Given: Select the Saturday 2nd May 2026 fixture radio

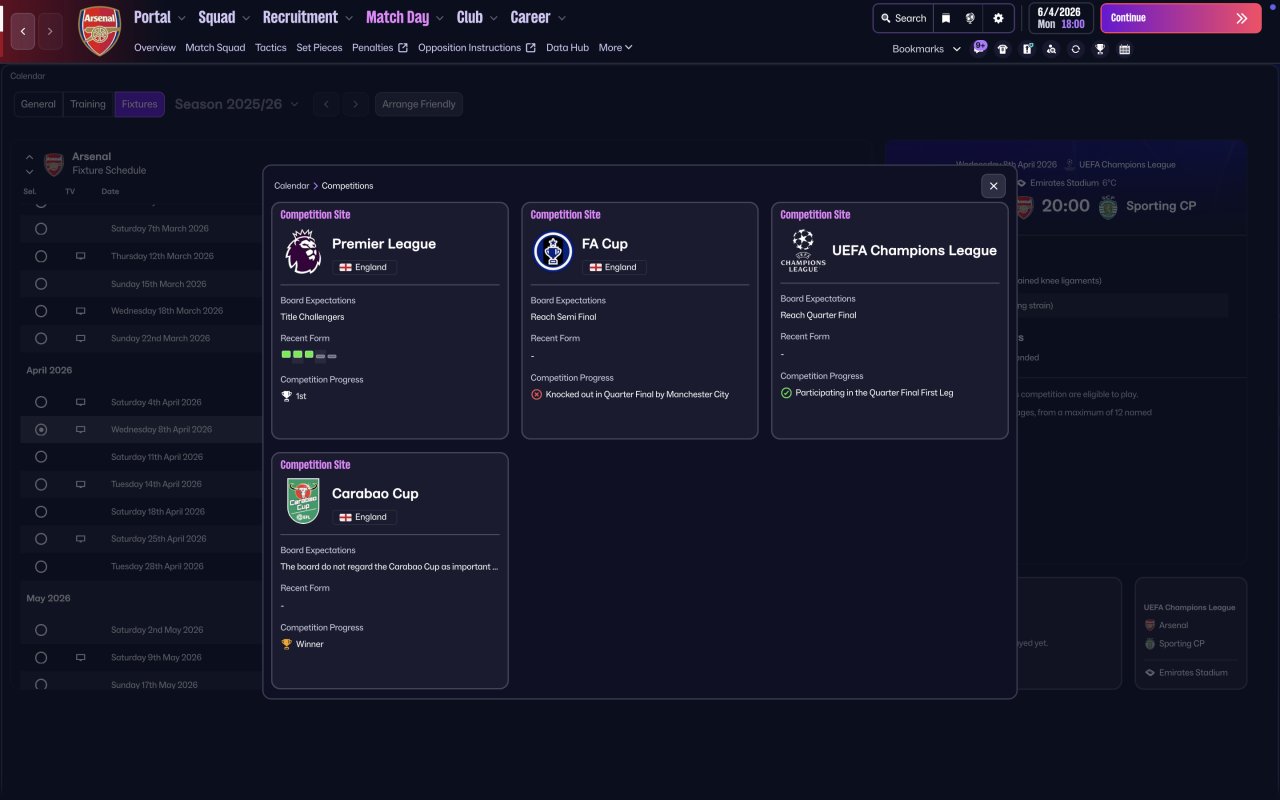Looking at the screenshot, I should pyautogui.click(x=41, y=630).
